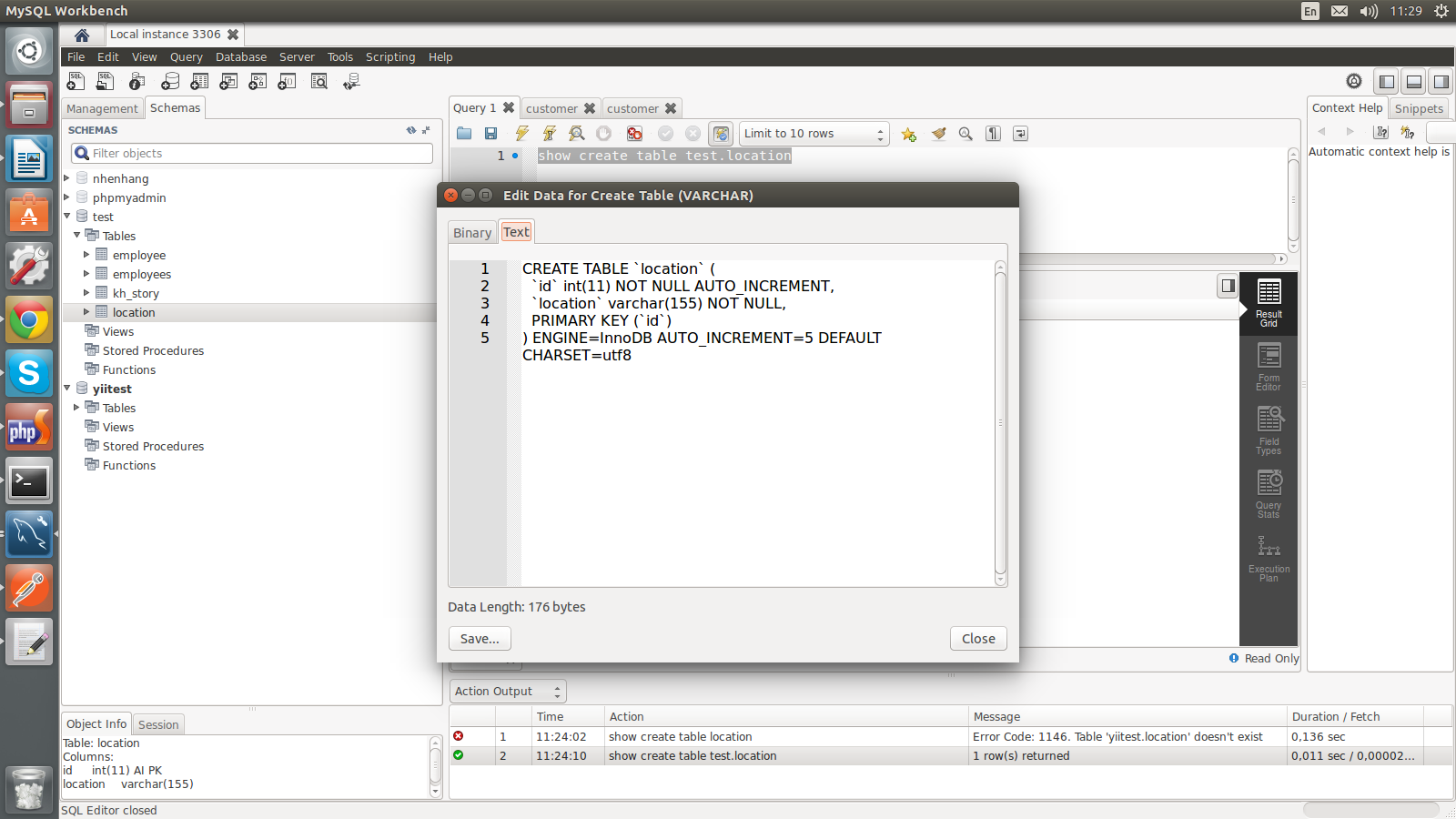1456x819 pixels.
Task: Open the table inspector icon
Action: pos(136,82)
